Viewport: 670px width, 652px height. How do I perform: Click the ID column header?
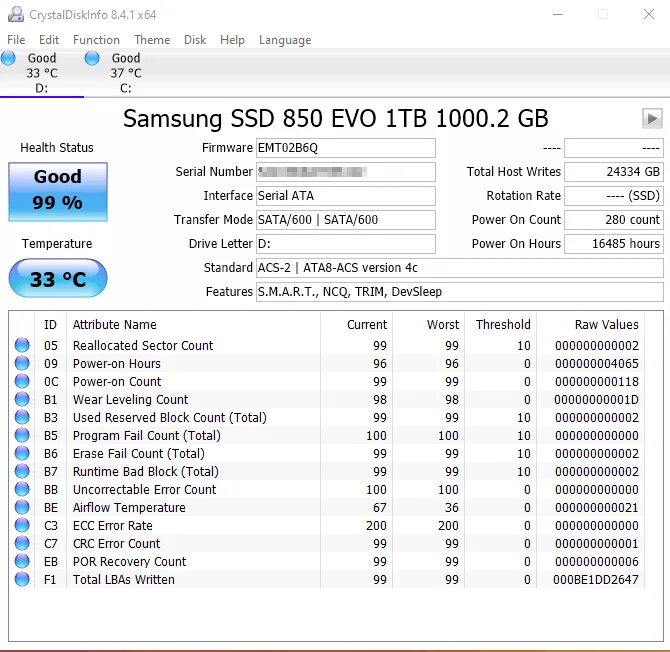pyautogui.click(x=50, y=325)
